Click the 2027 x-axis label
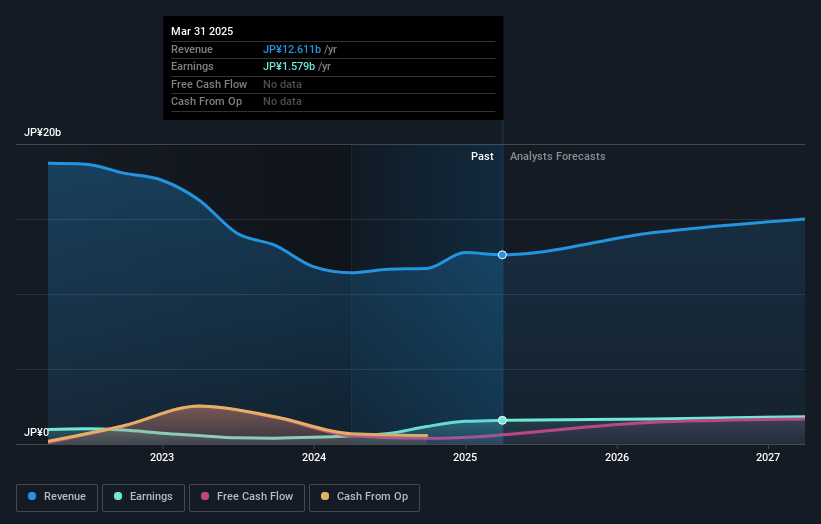This screenshot has height=524, width=821. (768, 458)
